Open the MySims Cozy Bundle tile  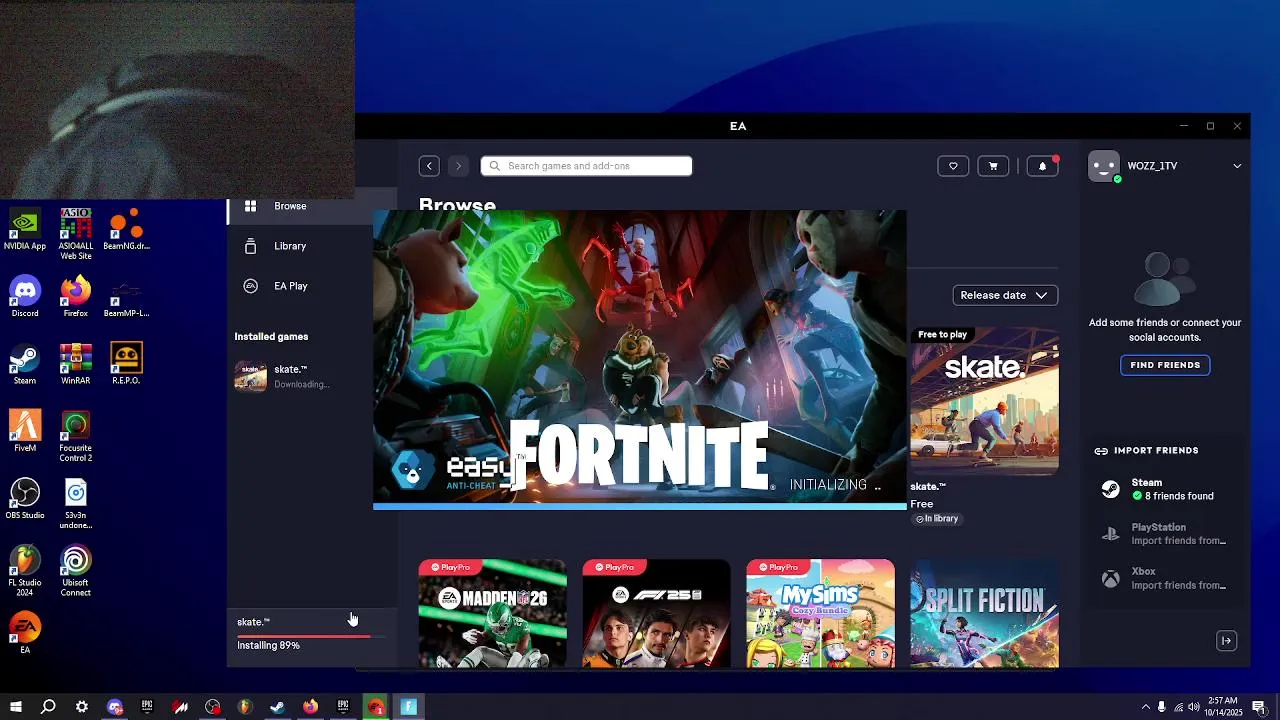tap(820, 613)
